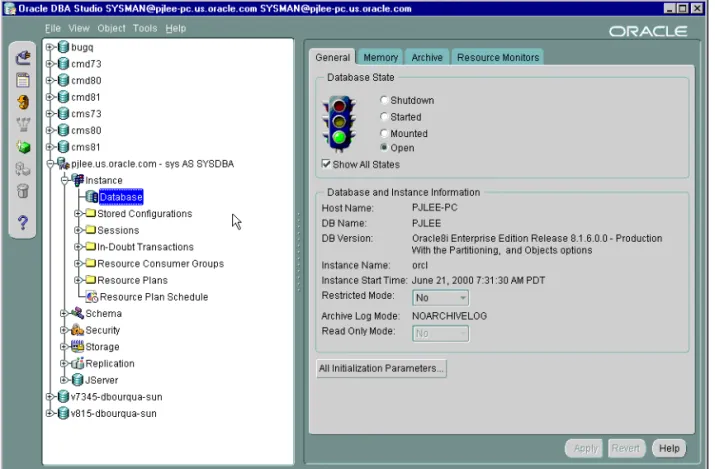Select the cmd81 tree item label
Screen dimensions: 715x469
[85, 97]
